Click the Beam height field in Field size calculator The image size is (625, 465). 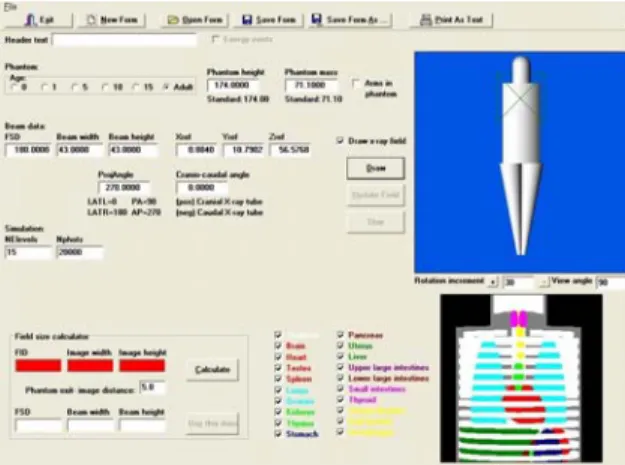142,426
